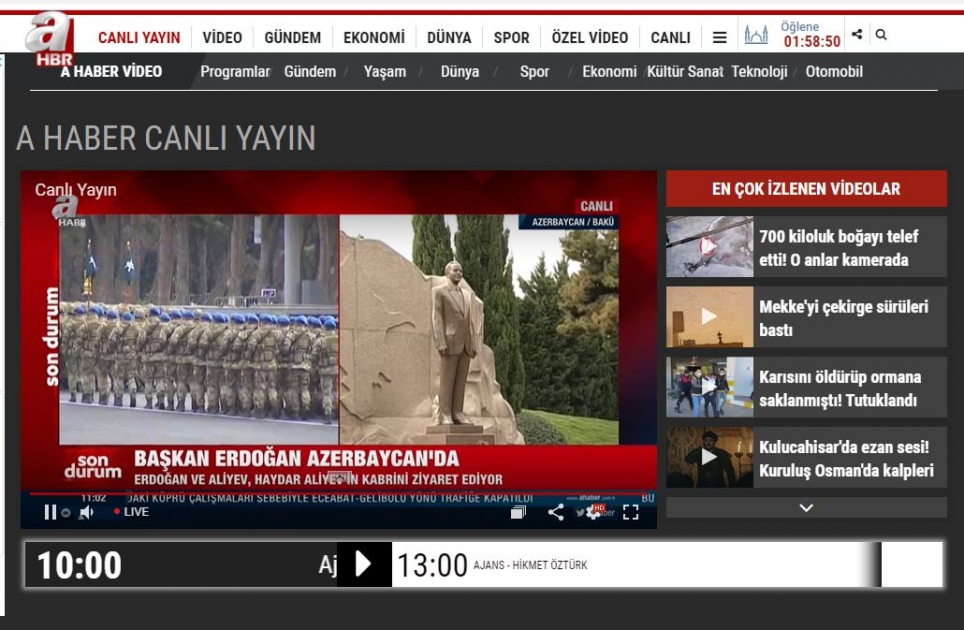The height and width of the screenshot is (630, 964).
Task: Play Kulucahisar'da ezan sesi video thumbnail
Action: [709, 457]
